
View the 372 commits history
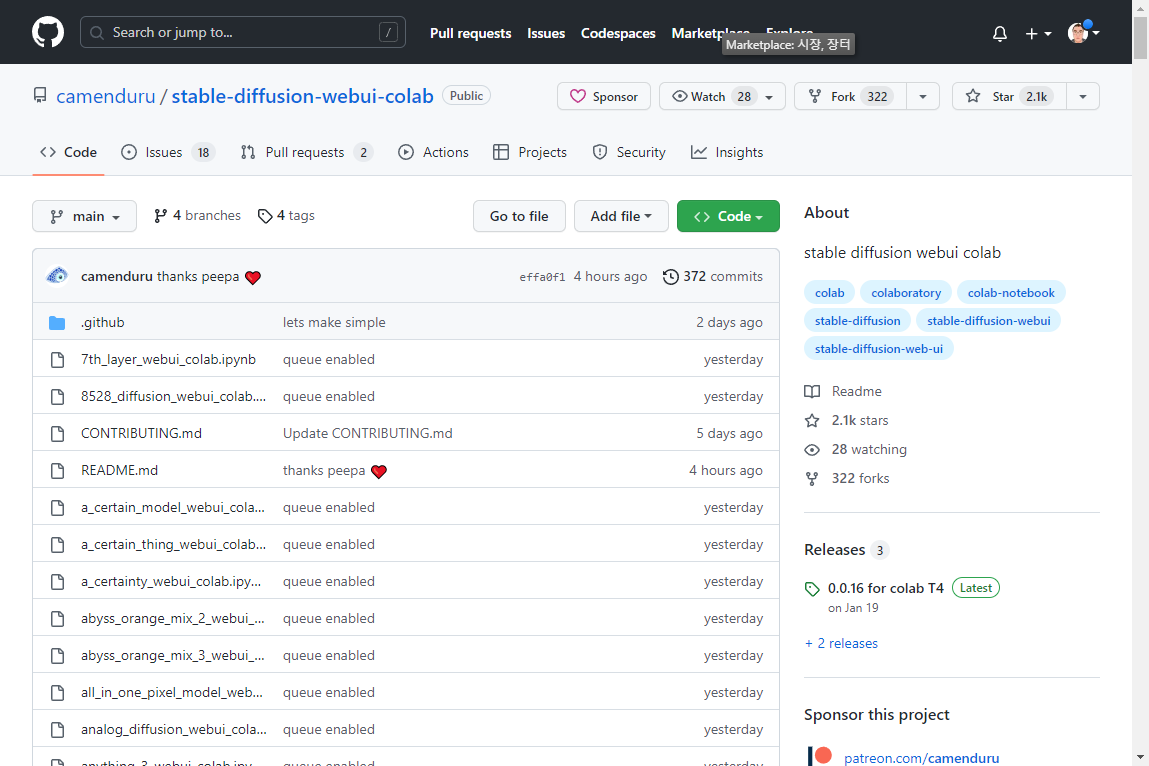click(x=713, y=276)
